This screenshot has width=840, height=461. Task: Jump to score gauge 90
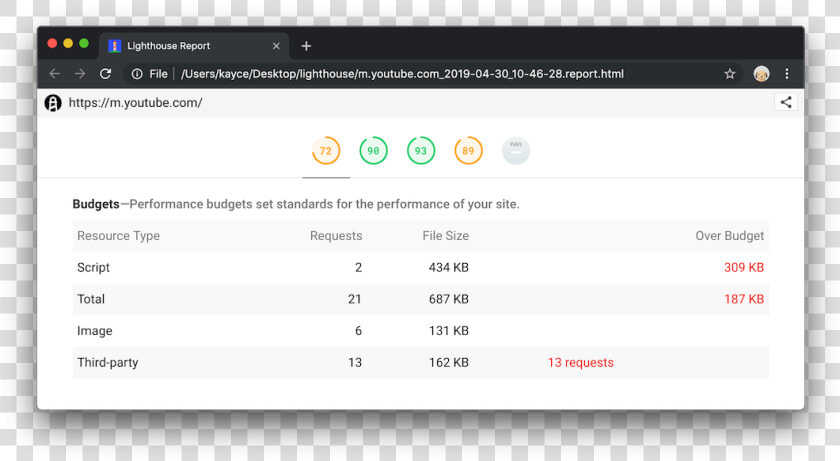tap(373, 151)
